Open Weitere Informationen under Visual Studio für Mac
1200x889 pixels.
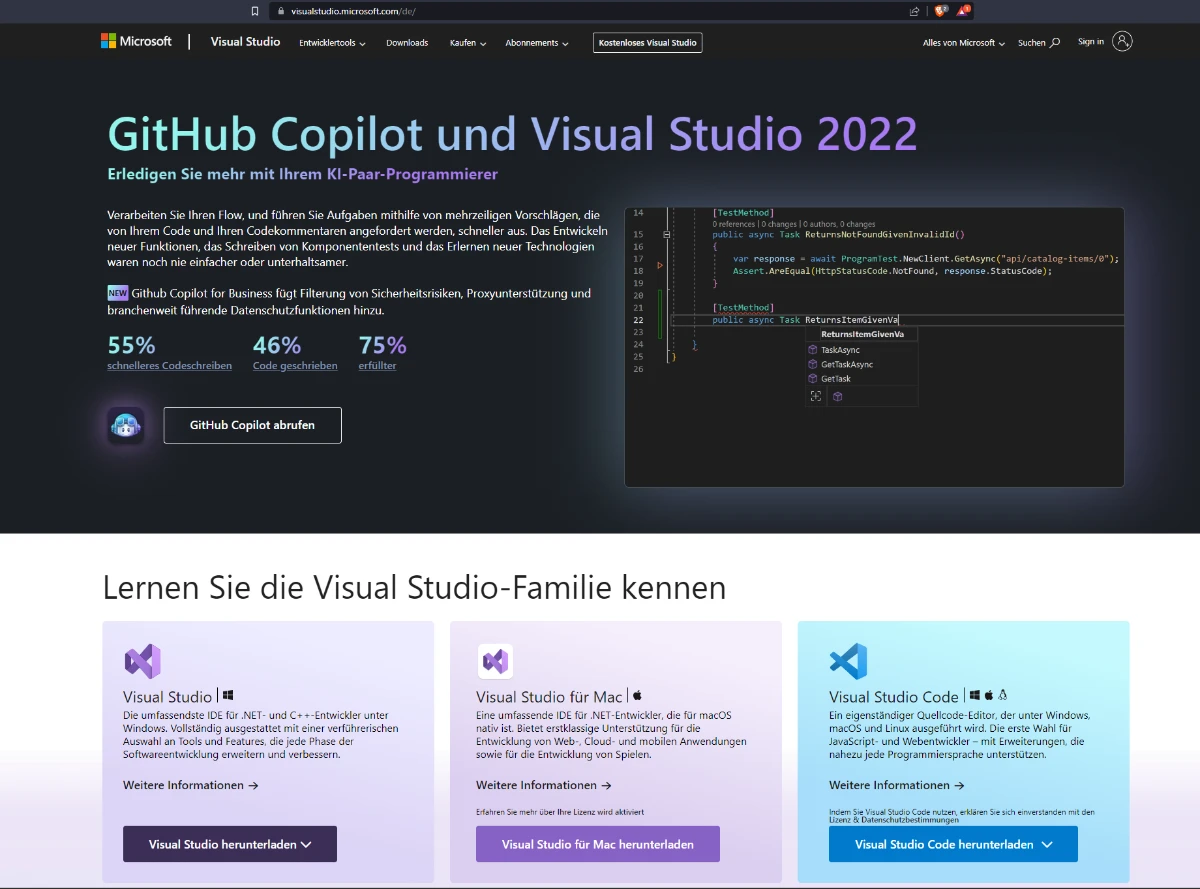(x=544, y=785)
